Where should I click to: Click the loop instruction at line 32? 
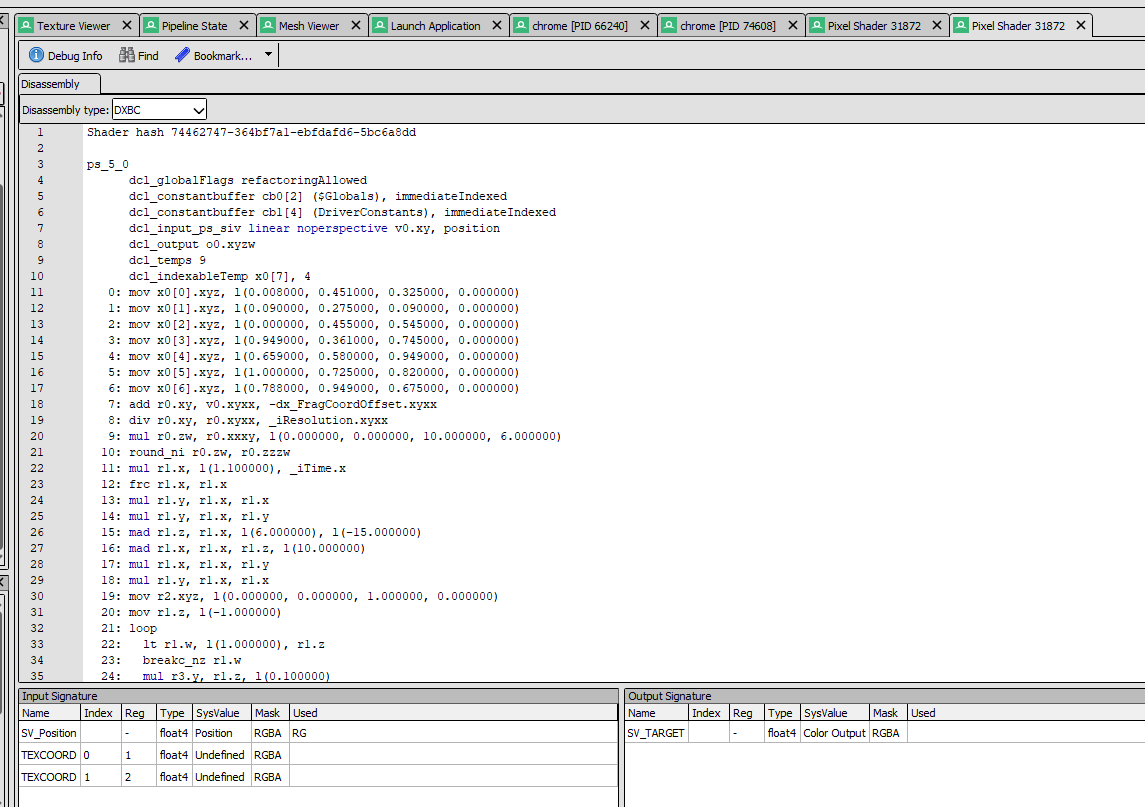143,628
